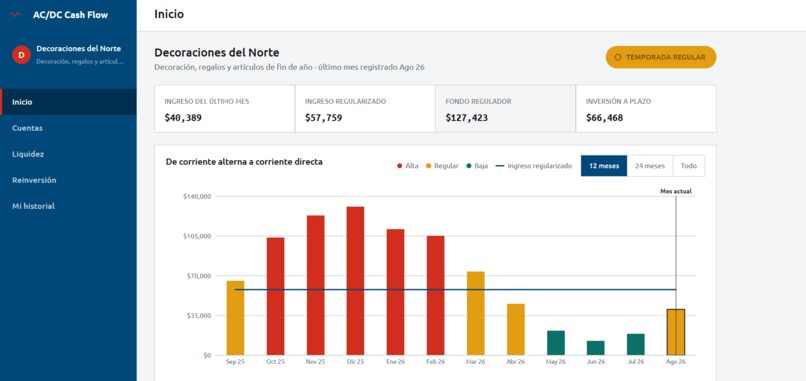Click the Oct 25 red bar
Image resolution: width=806 pixels, height=381 pixels.
click(x=276, y=296)
